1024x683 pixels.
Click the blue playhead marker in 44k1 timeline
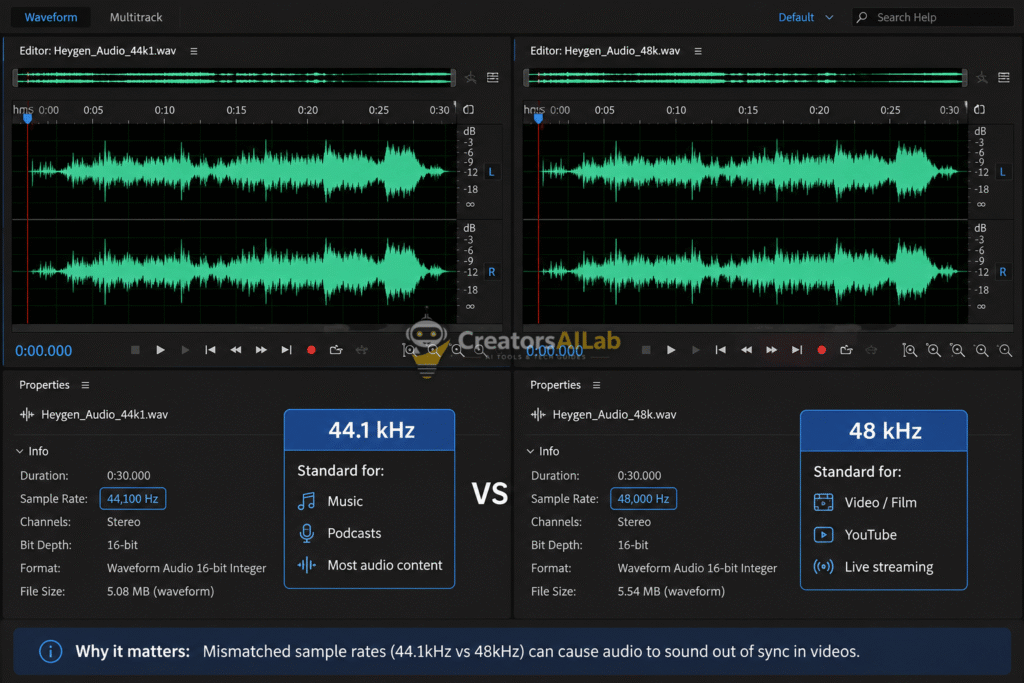pyautogui.click(x=27, y=119)
